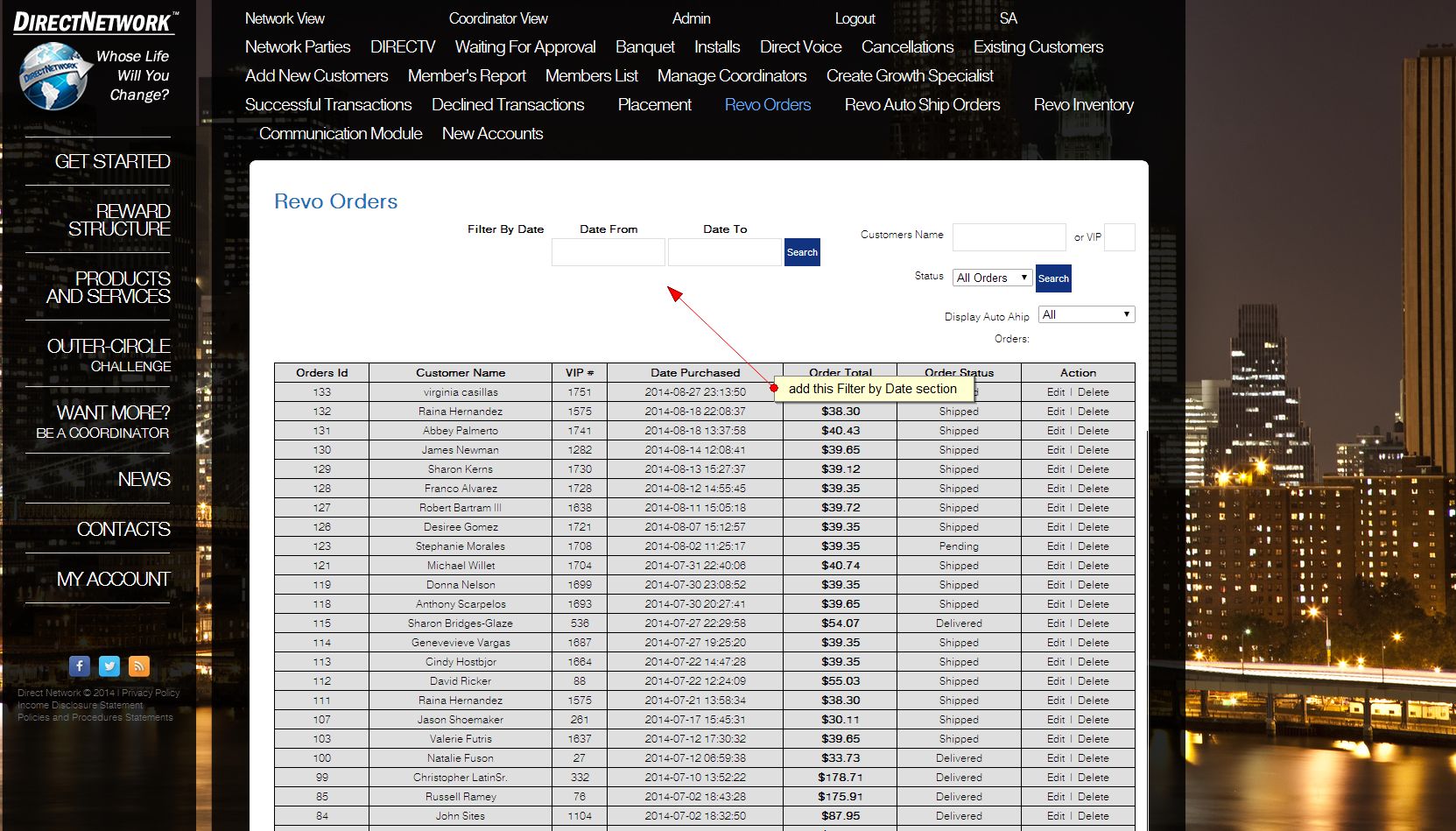Click WANT MORE? BE A COORDINATOR
This screenshot has width=1456, height=831.
click(102, 421)
